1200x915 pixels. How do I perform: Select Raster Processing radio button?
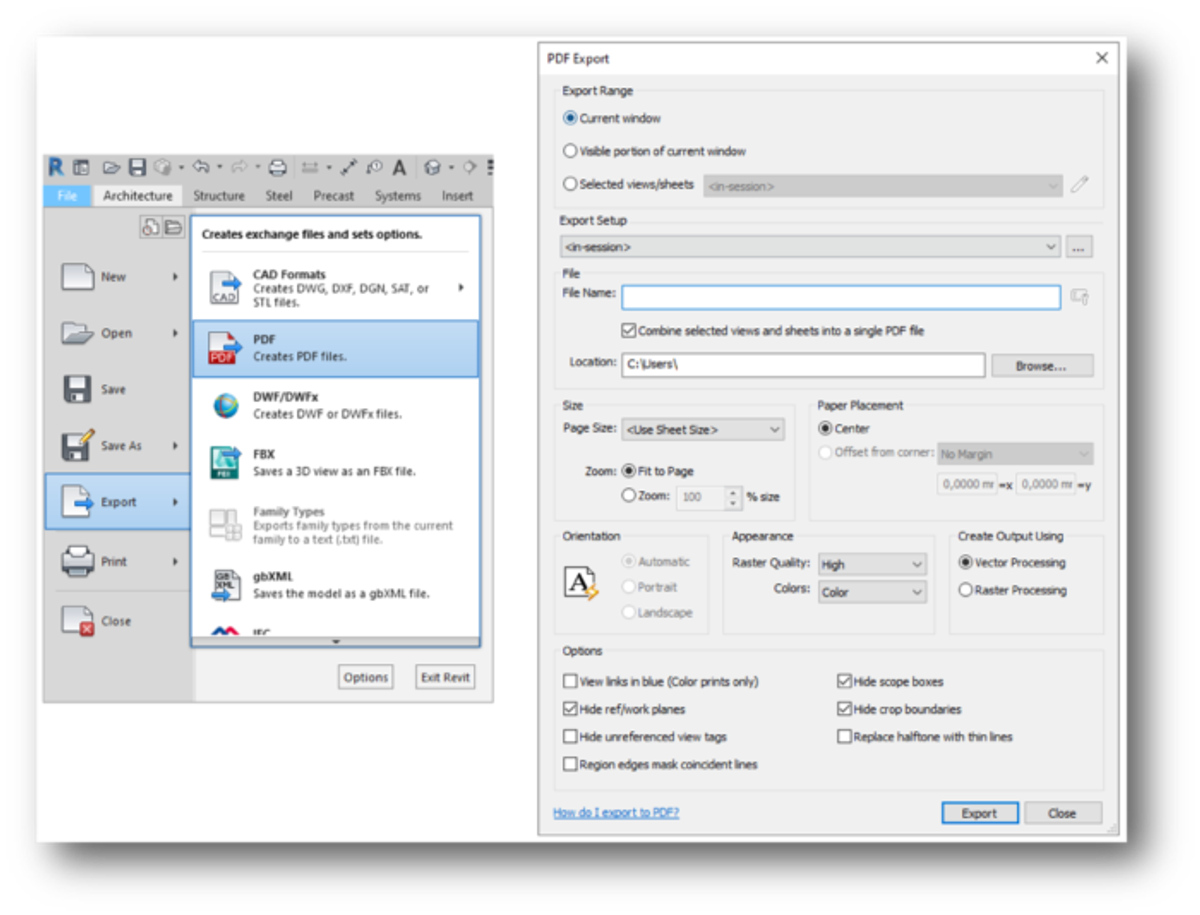965,591
